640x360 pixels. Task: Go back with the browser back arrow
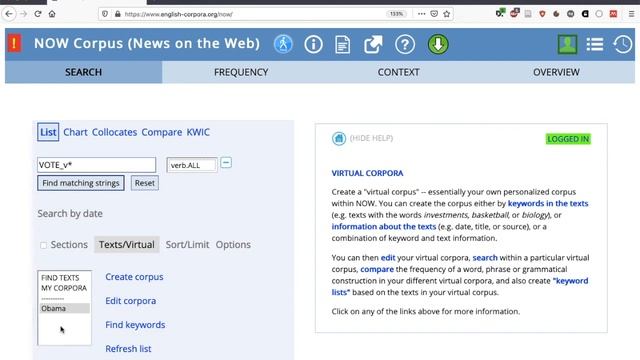pyautogui.click(x=9, y=14)
